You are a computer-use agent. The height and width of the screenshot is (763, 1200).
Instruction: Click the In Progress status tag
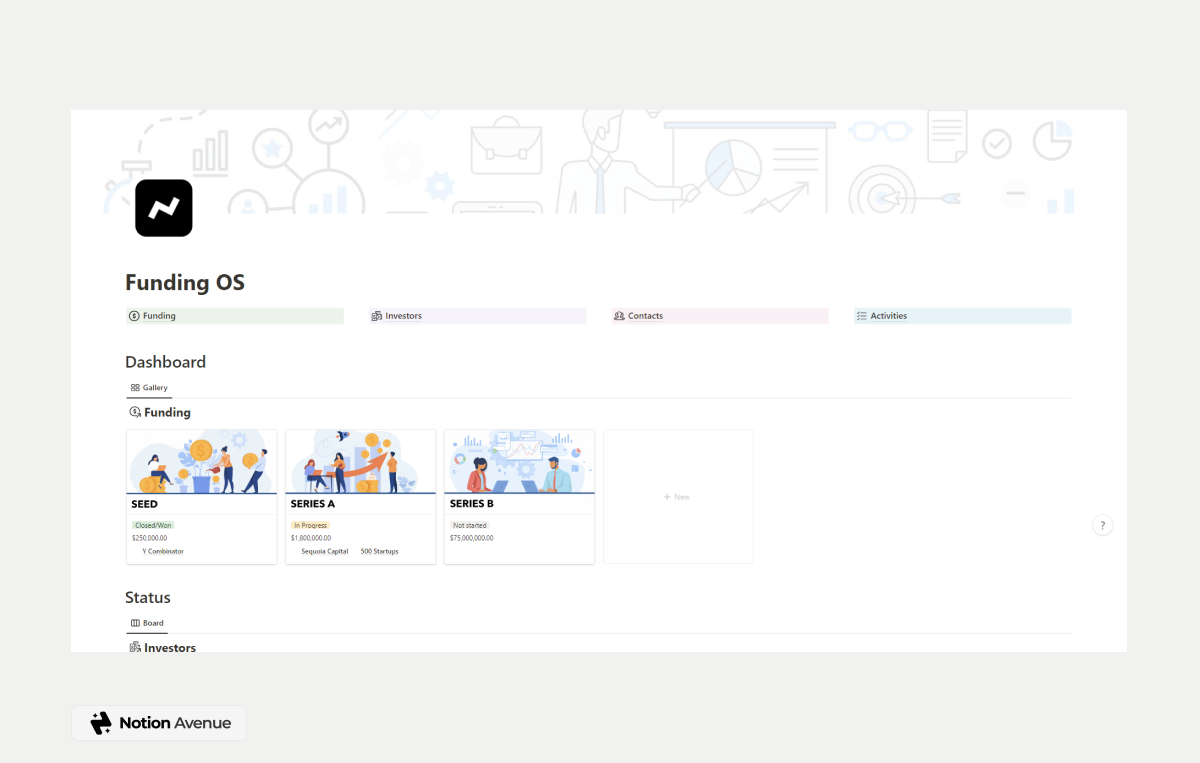[310, 524]
